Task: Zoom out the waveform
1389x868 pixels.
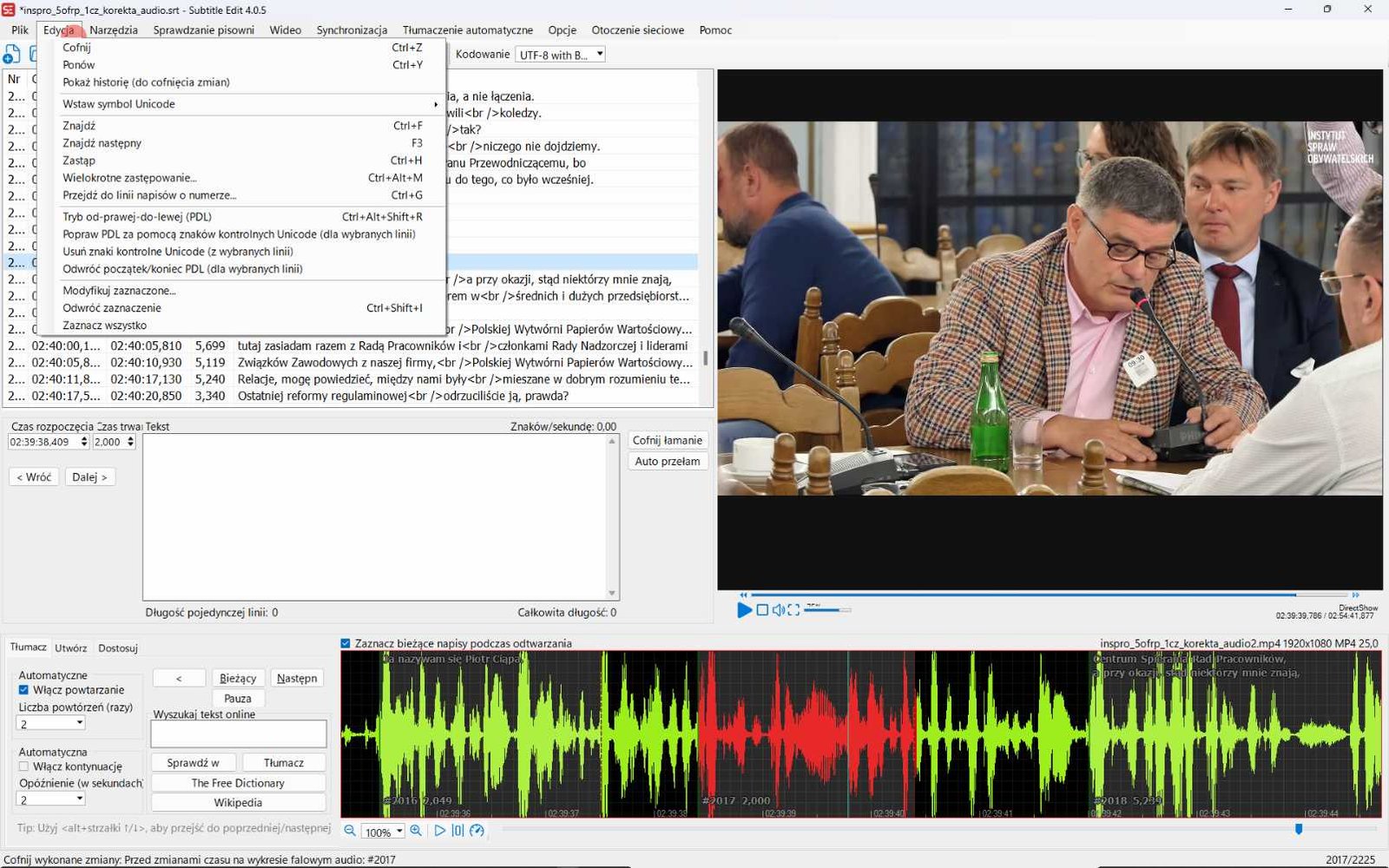Action: click(350, 831)
